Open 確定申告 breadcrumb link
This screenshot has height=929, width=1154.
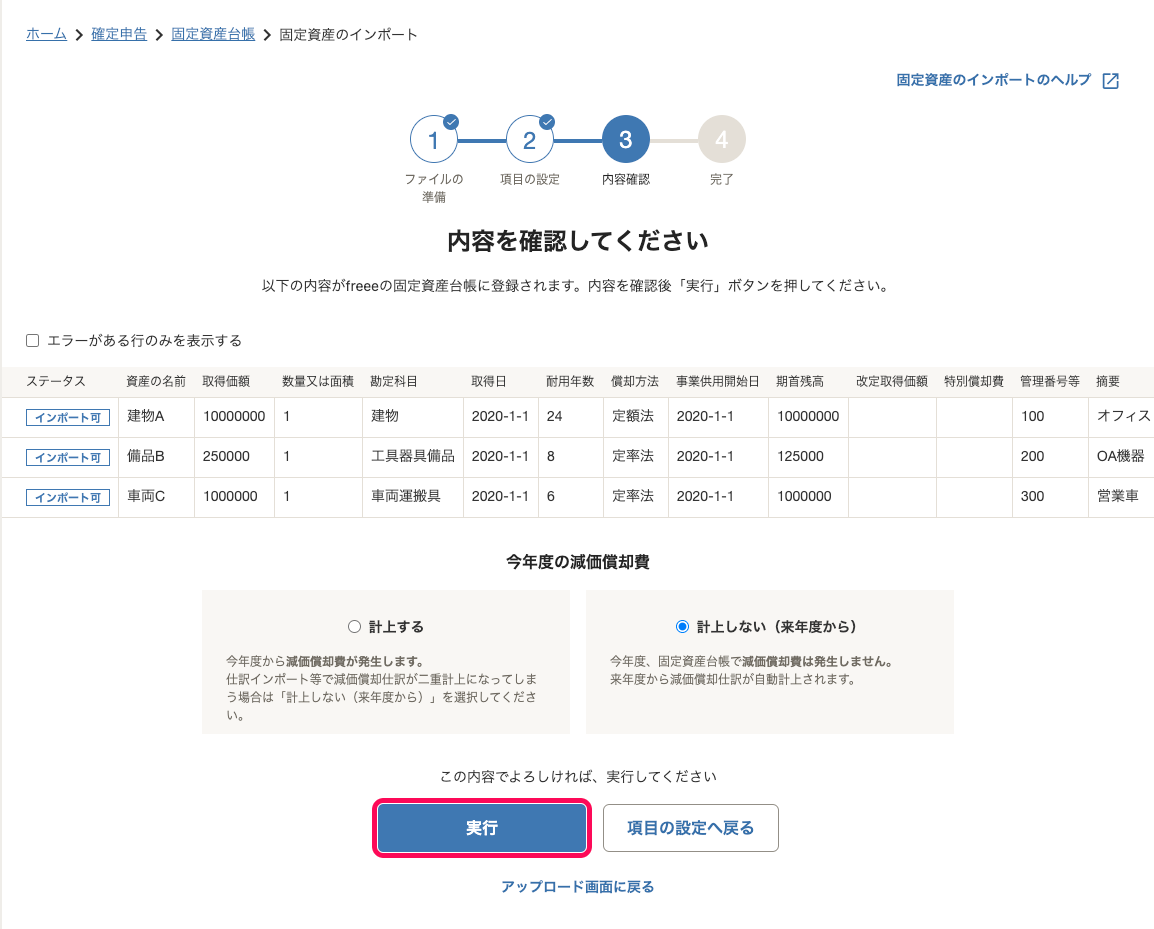pyautogui.click(x=119, y=34)
